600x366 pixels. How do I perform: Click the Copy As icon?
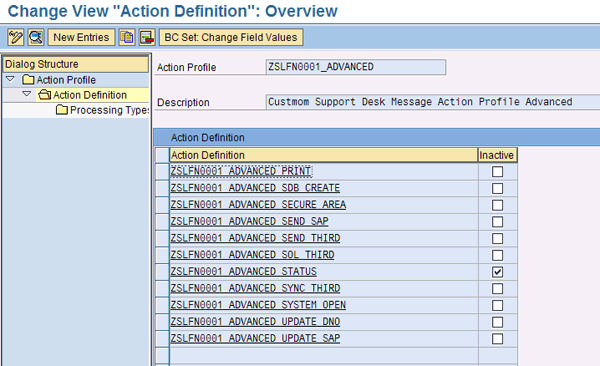tap(127, 37)
